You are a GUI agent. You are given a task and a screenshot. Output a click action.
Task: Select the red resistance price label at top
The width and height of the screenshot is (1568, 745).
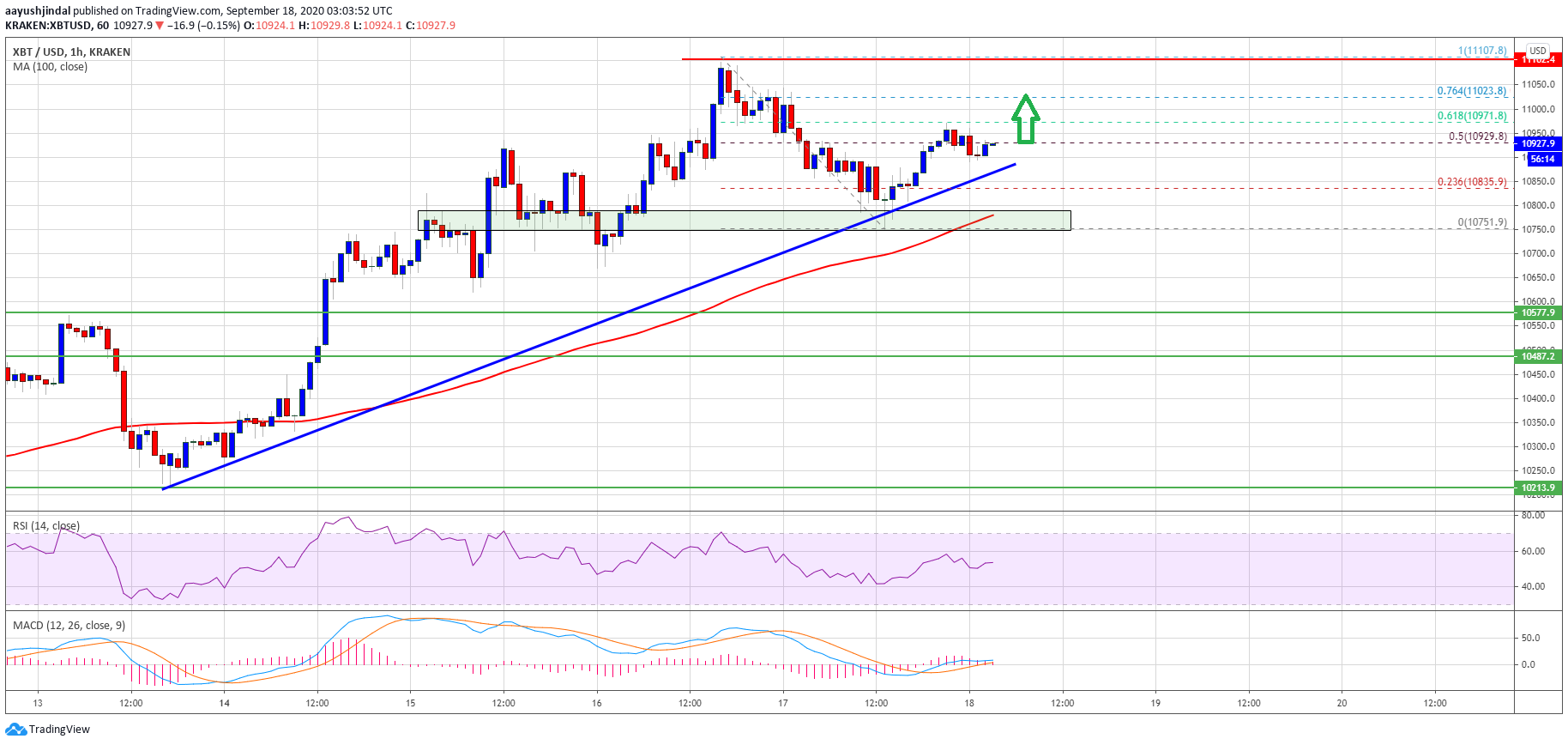pos(1538,60)
